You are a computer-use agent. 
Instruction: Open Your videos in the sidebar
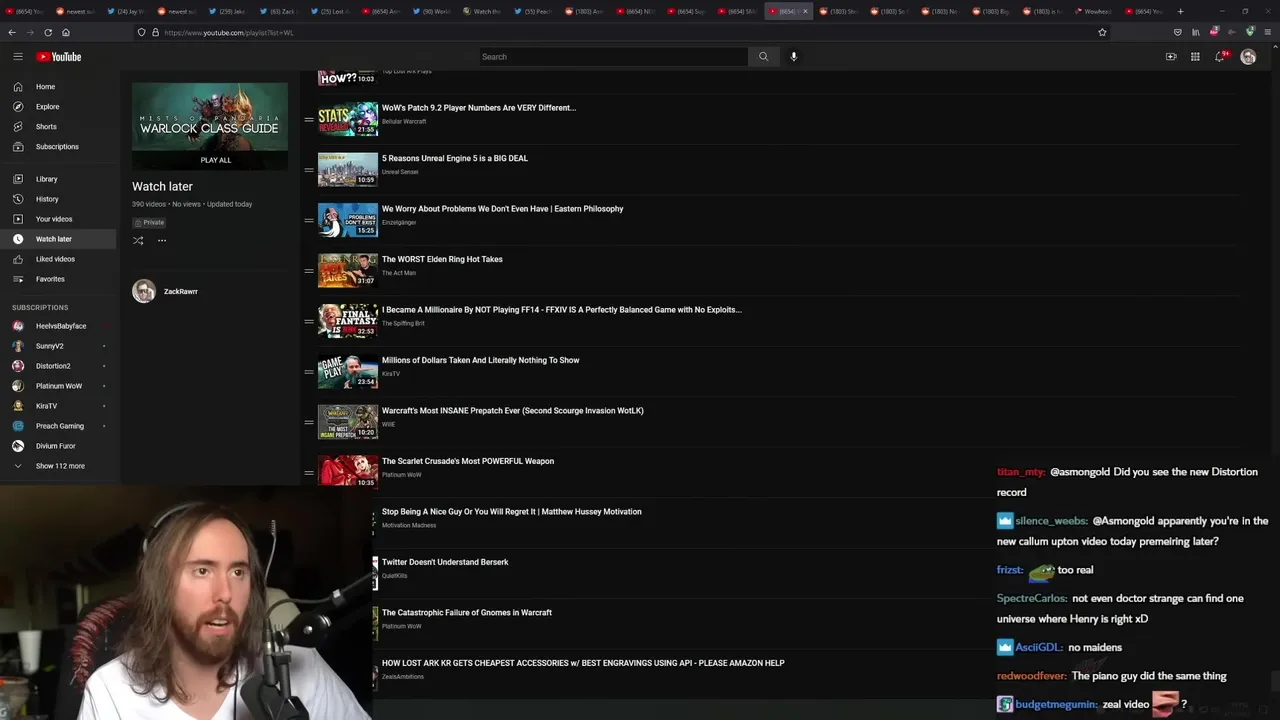click(58, 219)
